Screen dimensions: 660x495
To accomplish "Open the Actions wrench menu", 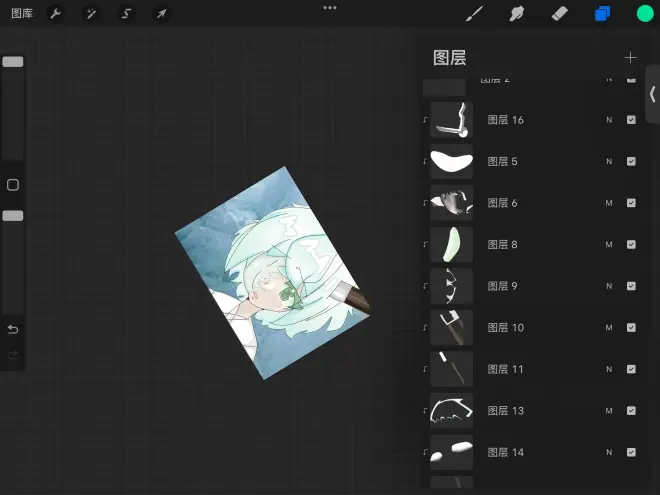I will pos(56,14).
